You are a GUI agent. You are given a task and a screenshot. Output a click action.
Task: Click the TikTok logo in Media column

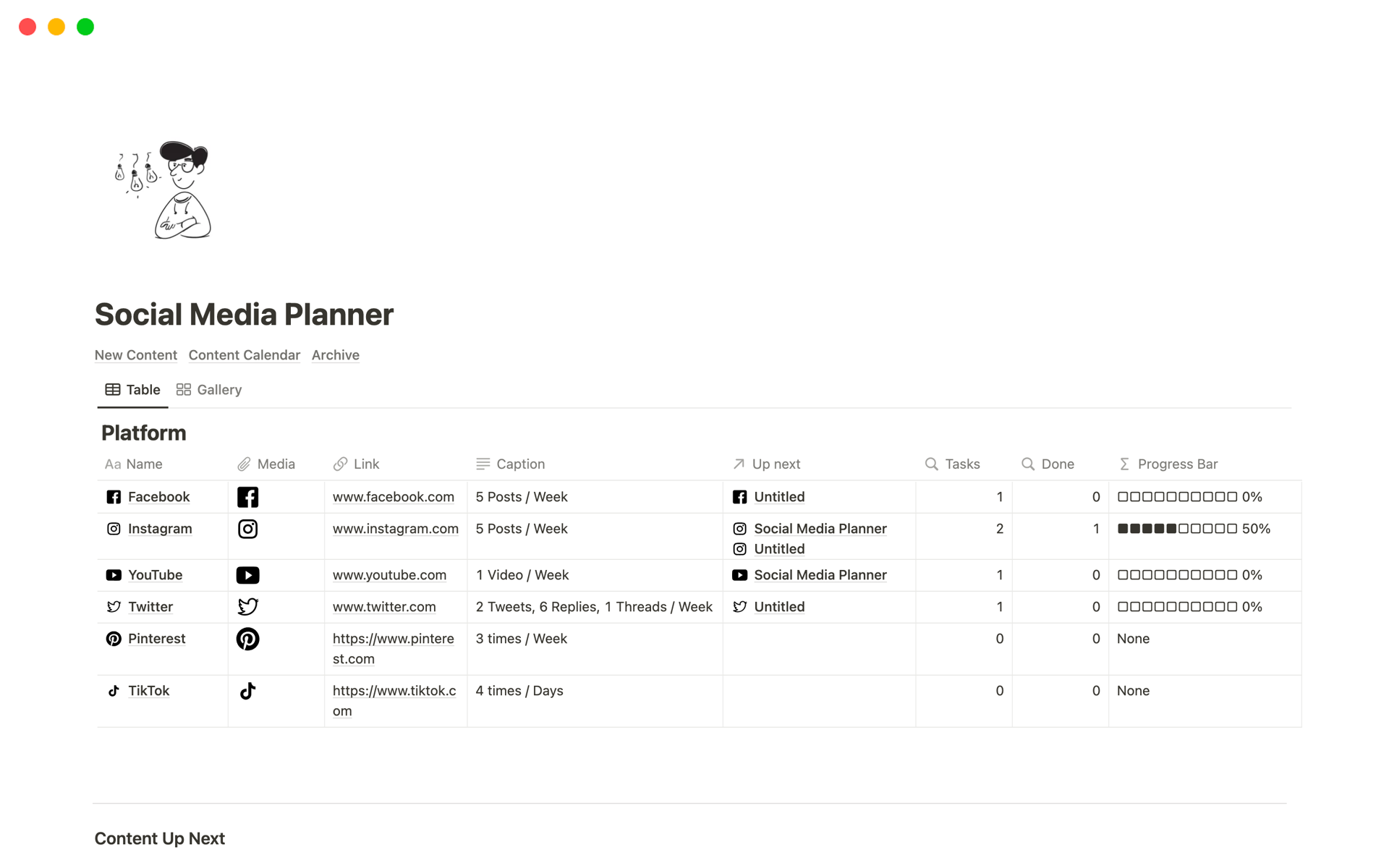pyautogui.click(x=247, y=691)
